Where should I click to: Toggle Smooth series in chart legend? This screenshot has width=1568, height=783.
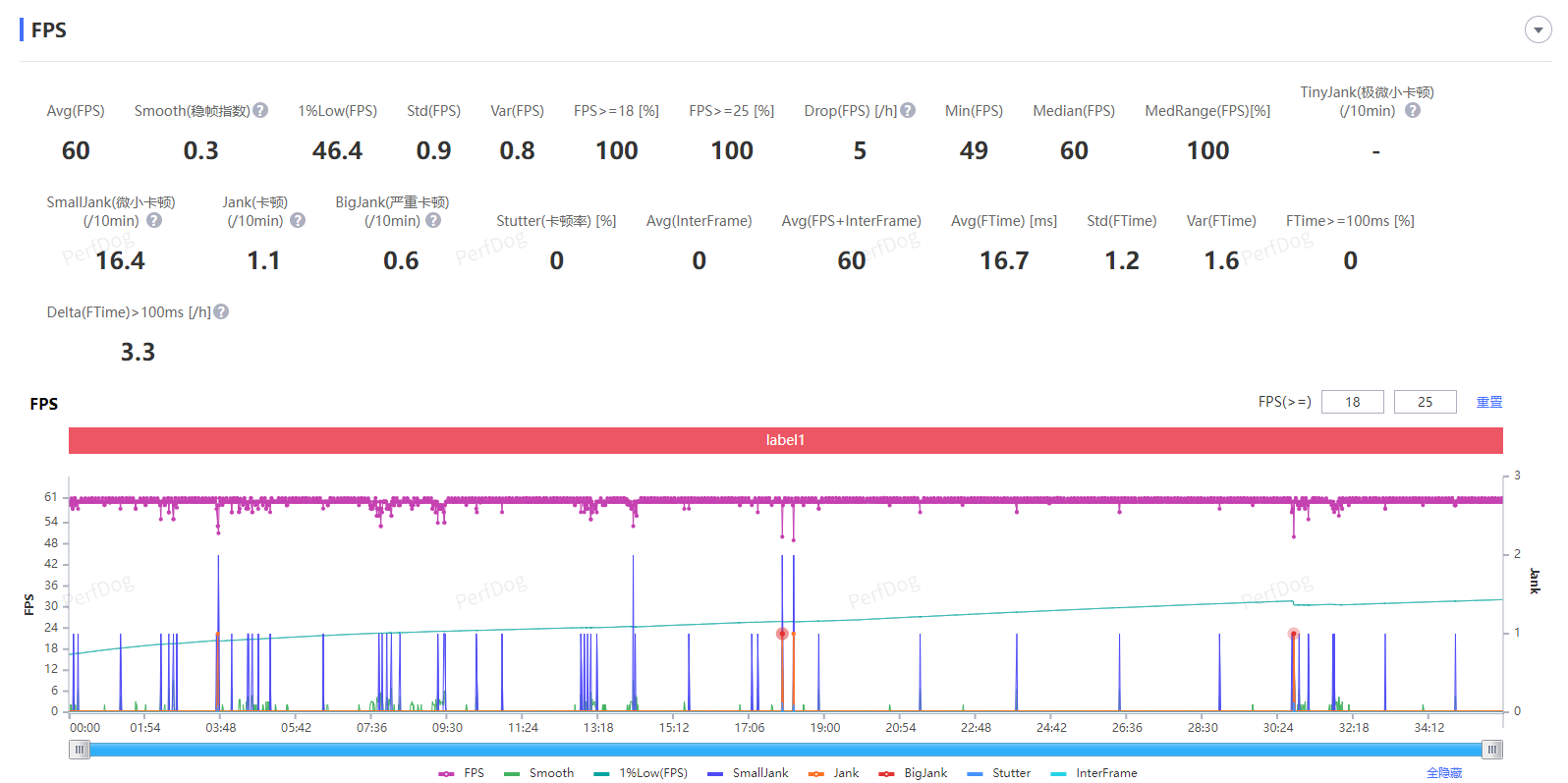click(539, 773)
